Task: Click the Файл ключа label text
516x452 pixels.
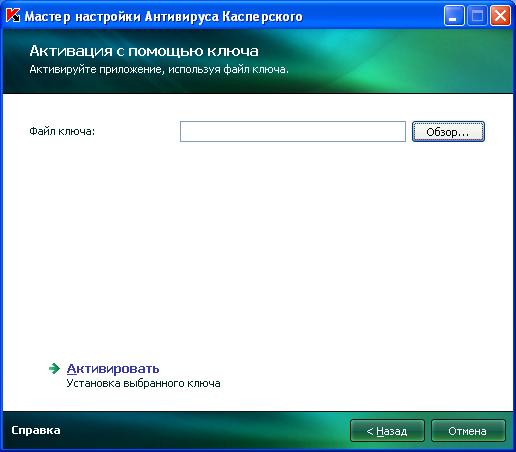Action: (62, 131)
